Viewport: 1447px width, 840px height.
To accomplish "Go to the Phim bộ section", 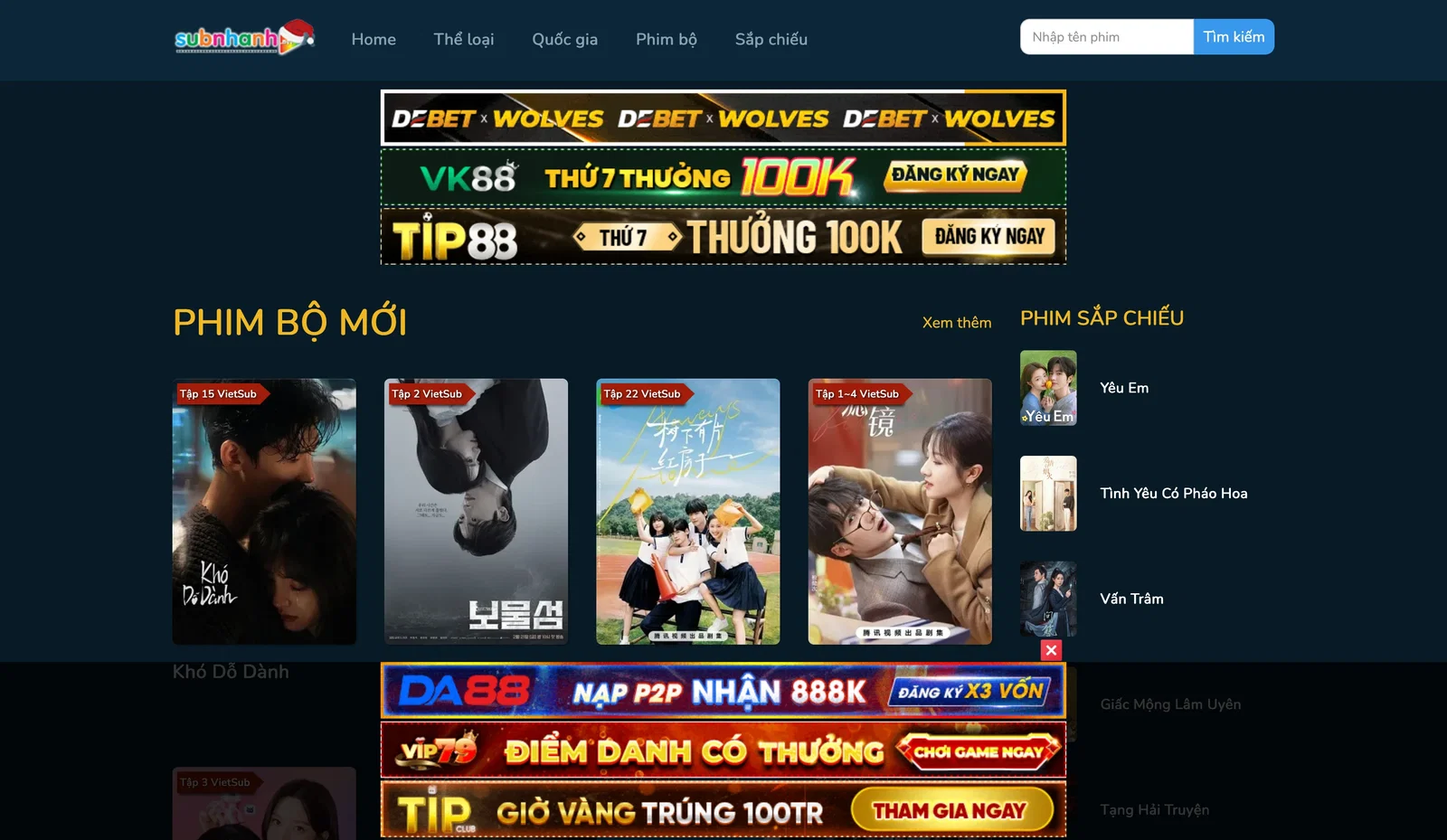I will 666,40.
